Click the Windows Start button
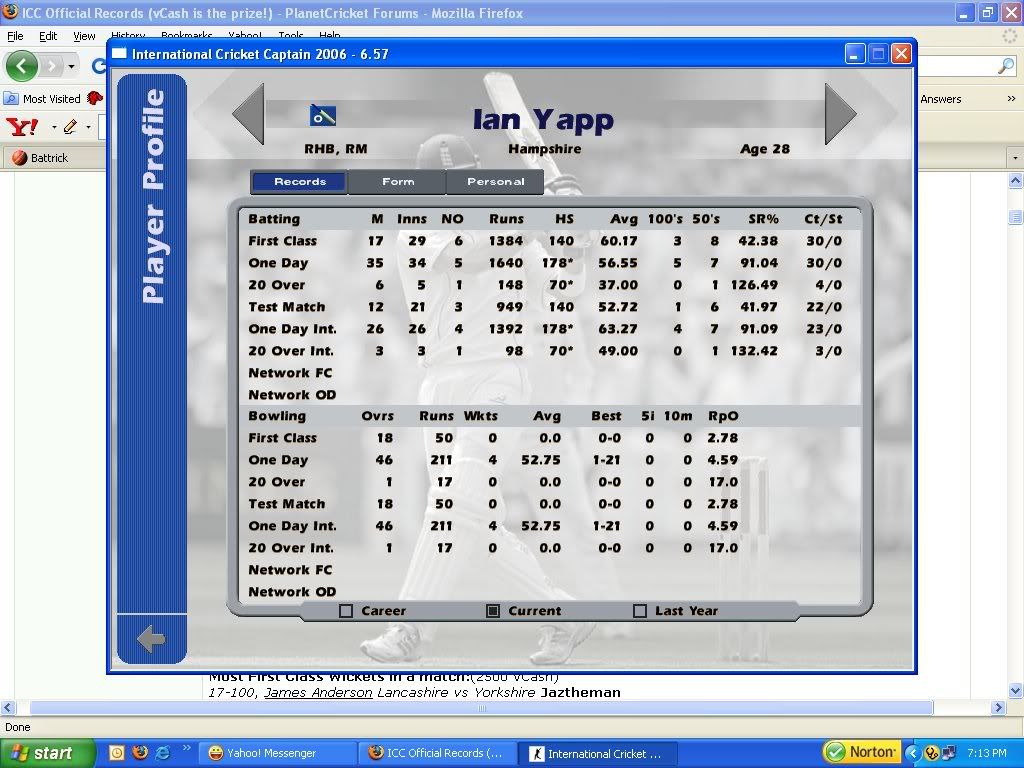 pos(46,753)
